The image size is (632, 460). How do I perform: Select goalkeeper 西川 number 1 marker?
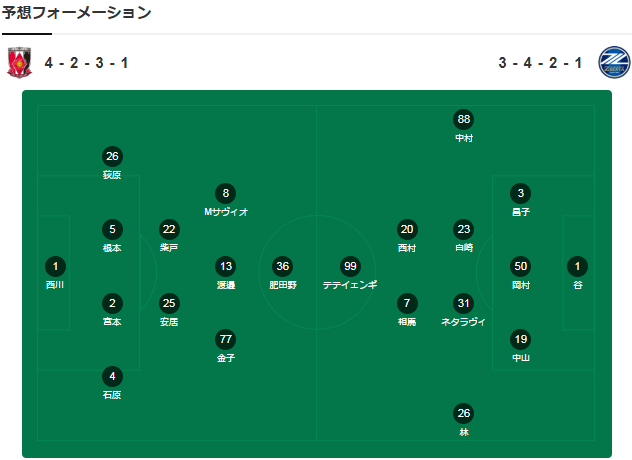pyautogui.click(x=56, y=266)
